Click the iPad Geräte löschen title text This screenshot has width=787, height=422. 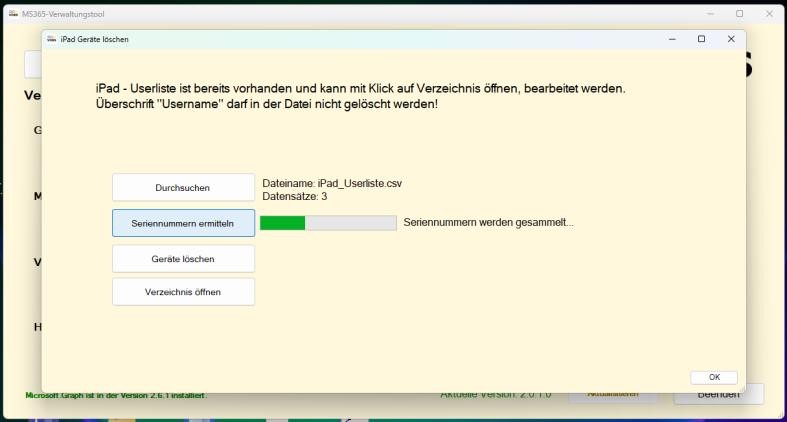point(94,39)
